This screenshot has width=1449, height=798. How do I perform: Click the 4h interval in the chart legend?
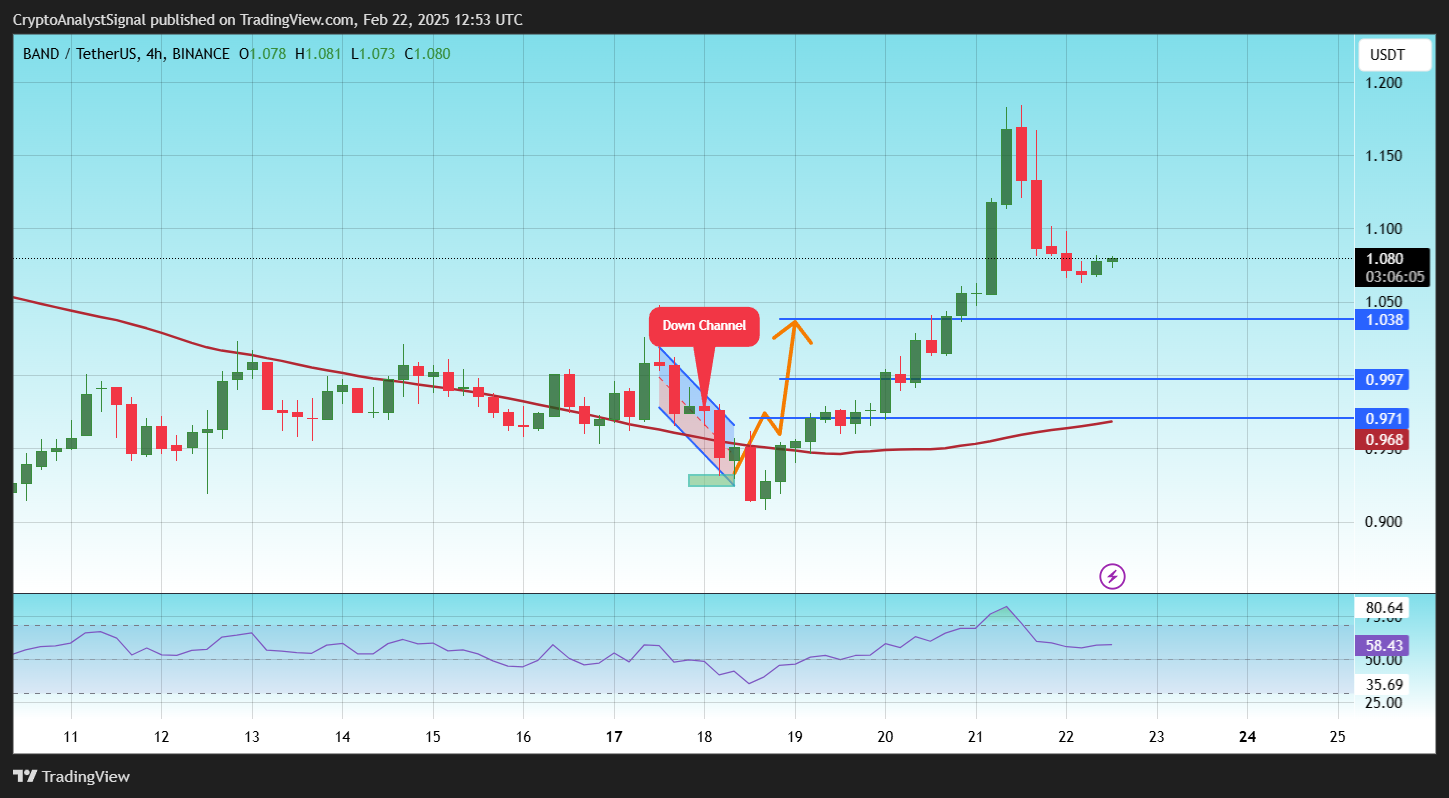pos(155,54)
